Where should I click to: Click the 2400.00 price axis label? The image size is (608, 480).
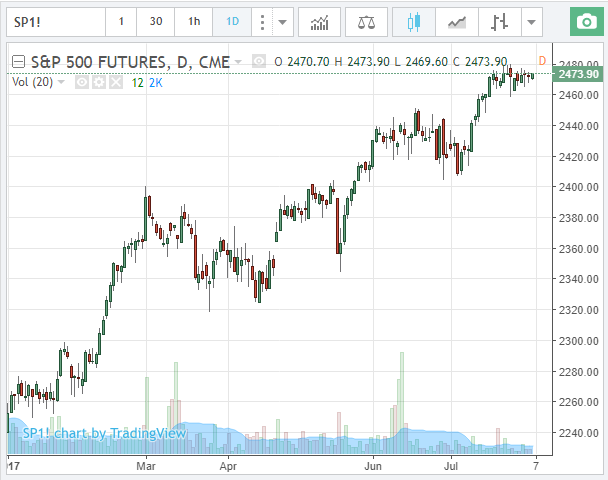pyautogui.click(x=579, y=187)
